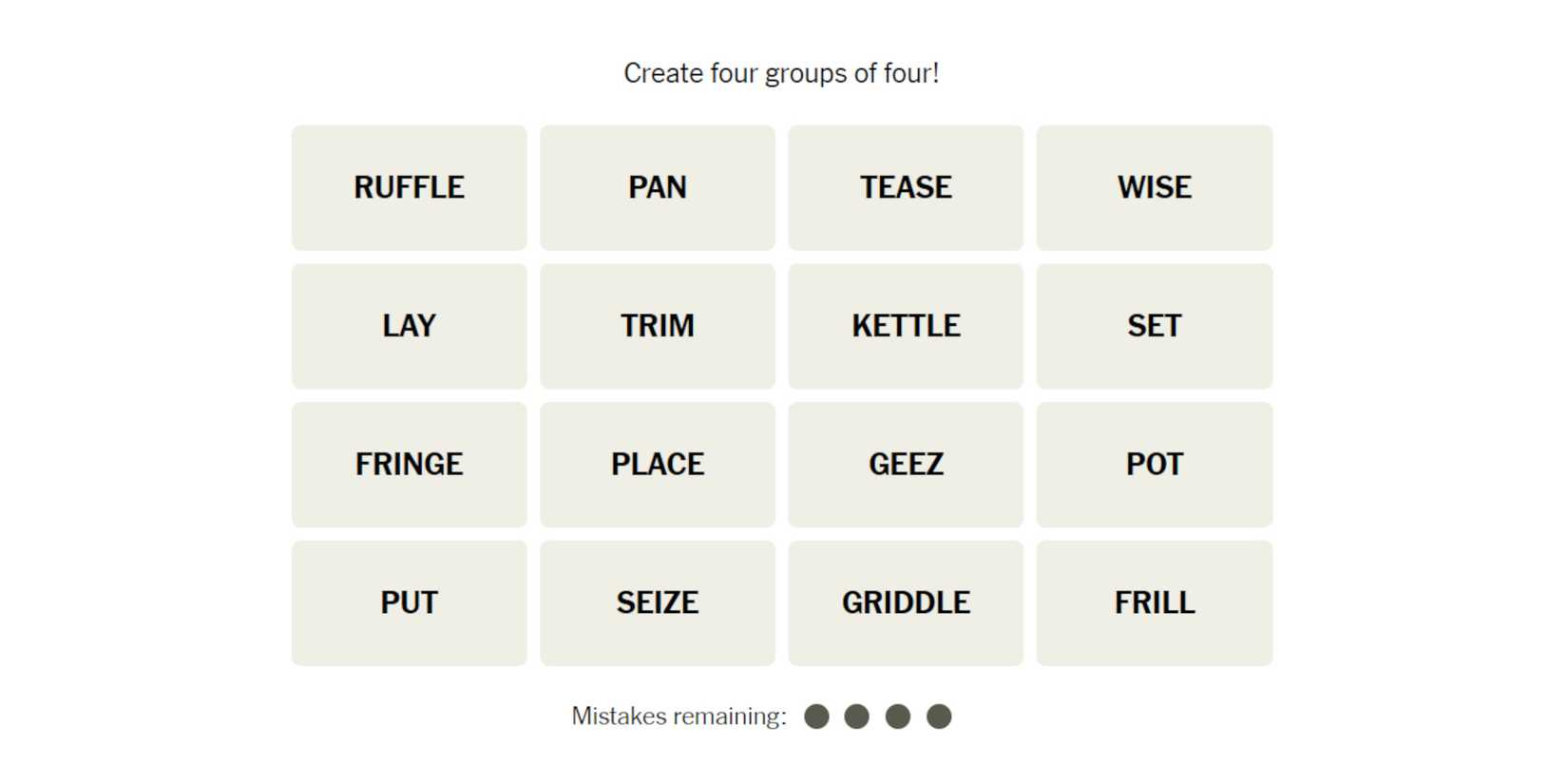Click the first mistakes remaining dot

tap(816, 717)
